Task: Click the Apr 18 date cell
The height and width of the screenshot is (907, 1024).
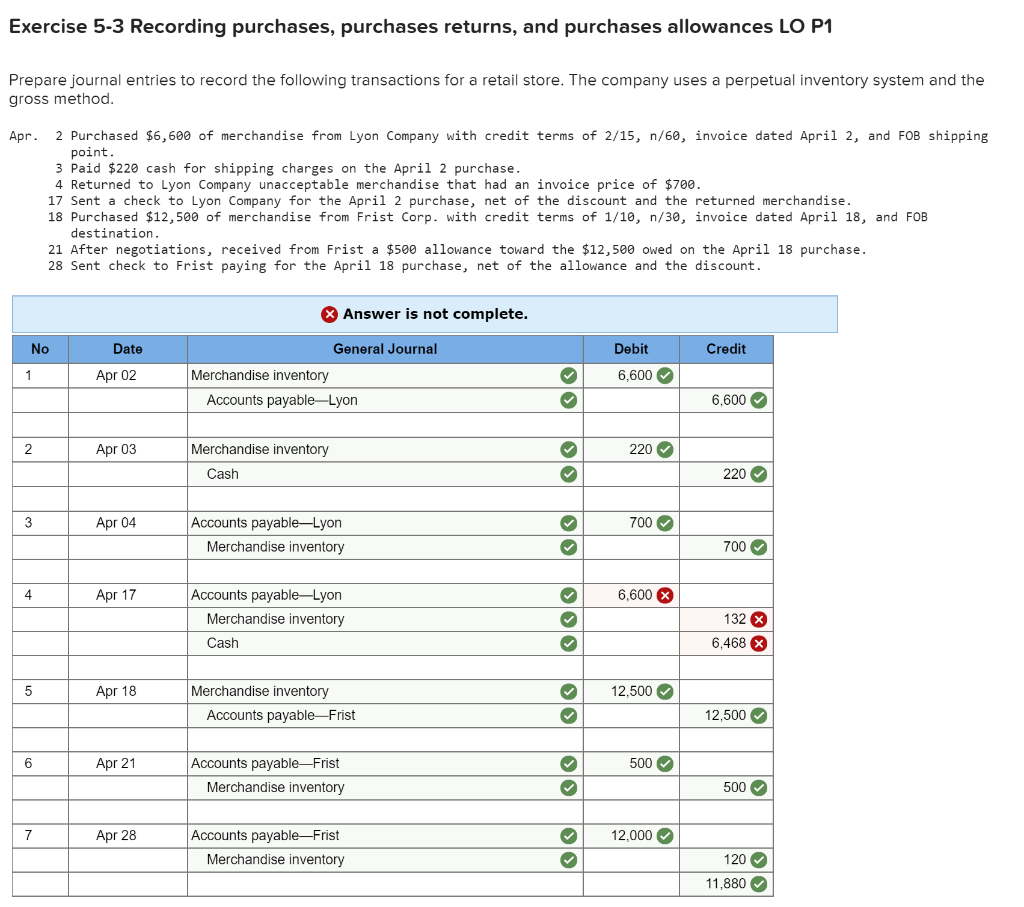Action: [x=128, y=692]
